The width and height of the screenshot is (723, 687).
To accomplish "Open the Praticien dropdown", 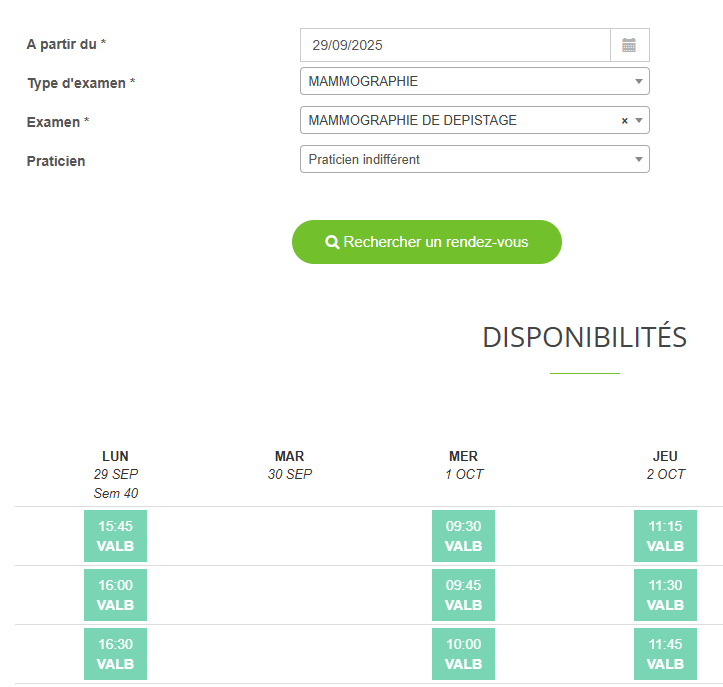I will [474, 159].
